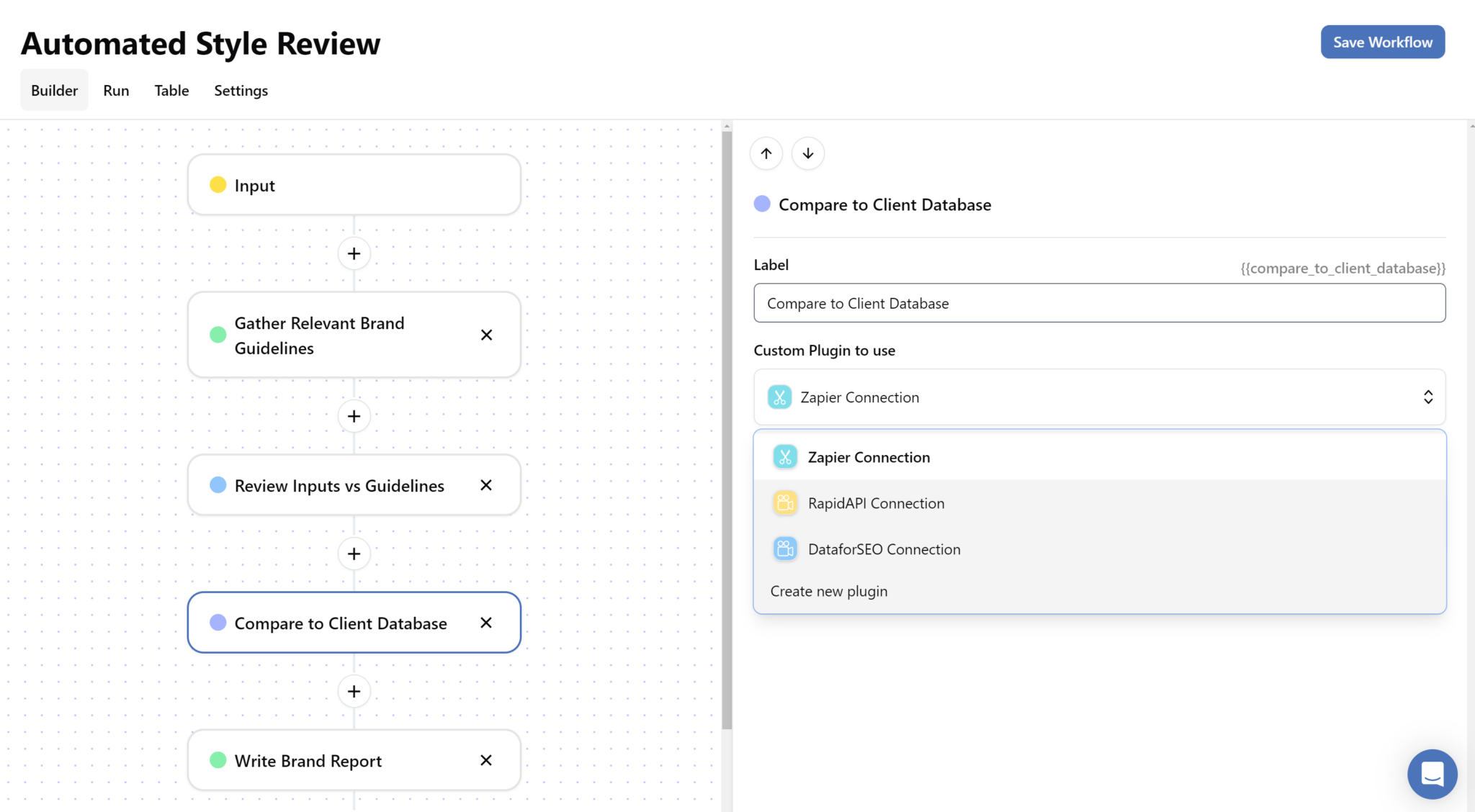Open the Intercom chat bubble
This screenshot has height=812, width=1475.
pos(1432,774)
